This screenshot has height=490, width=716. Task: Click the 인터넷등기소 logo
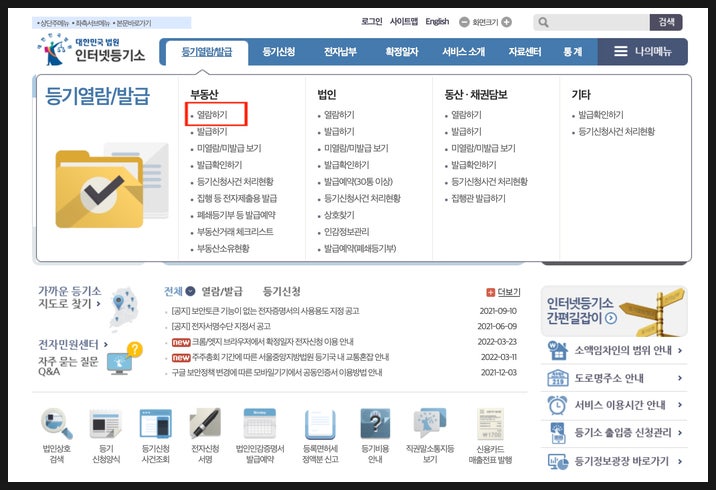(x=91, y=49)
